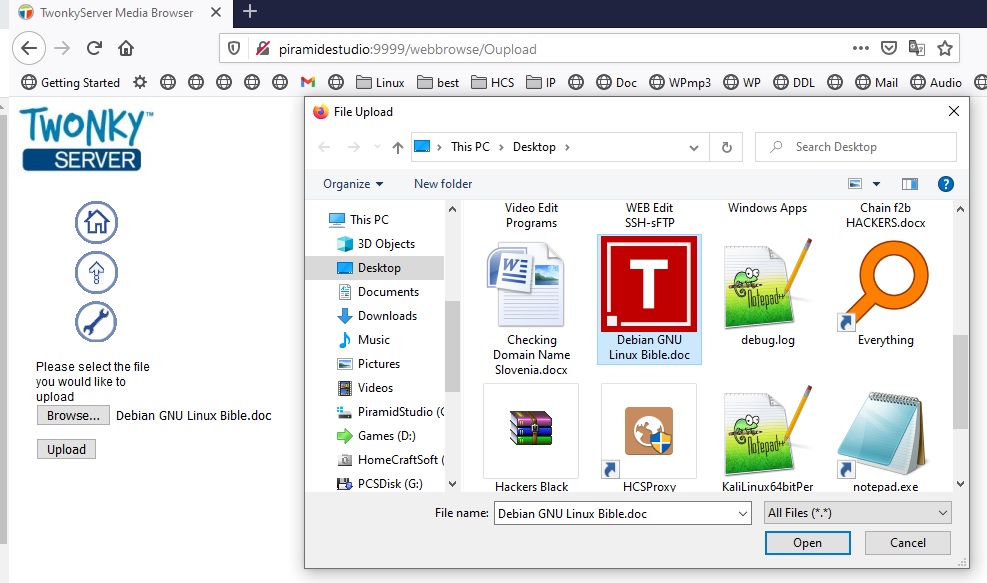The width and height of the screenshot is (987, 583).
Task: Click the Twonky home icon
Action: 96,222
